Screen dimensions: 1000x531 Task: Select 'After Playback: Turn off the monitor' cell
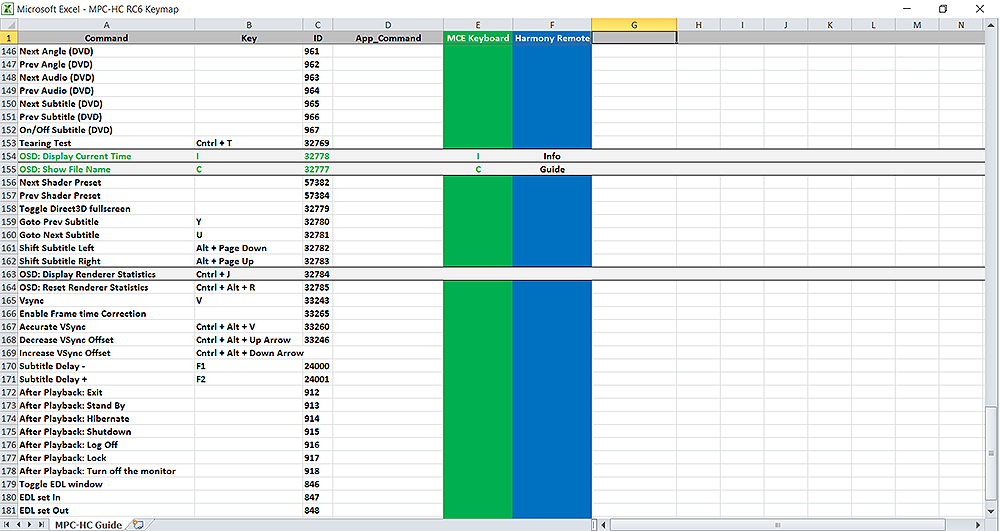106,471
